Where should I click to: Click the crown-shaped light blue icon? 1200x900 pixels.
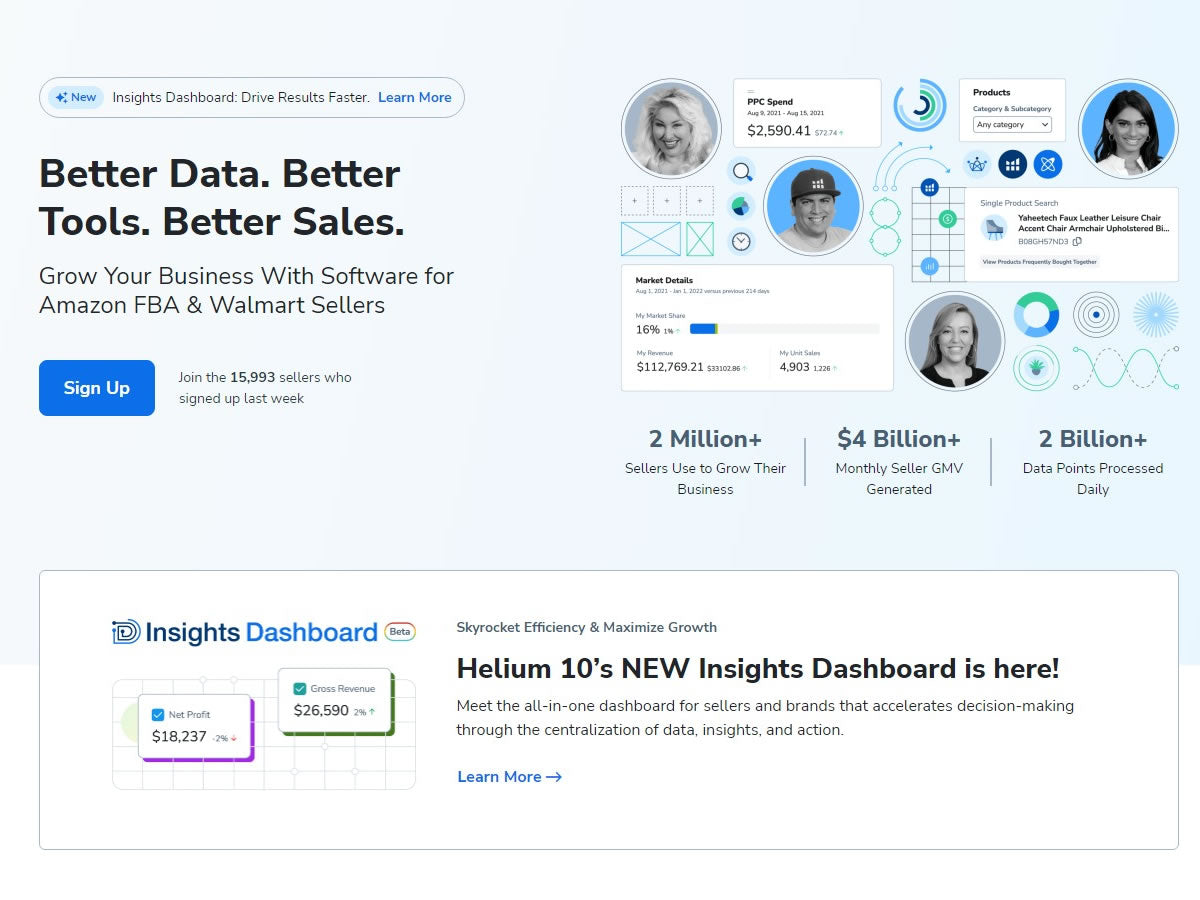click(977, 164)
